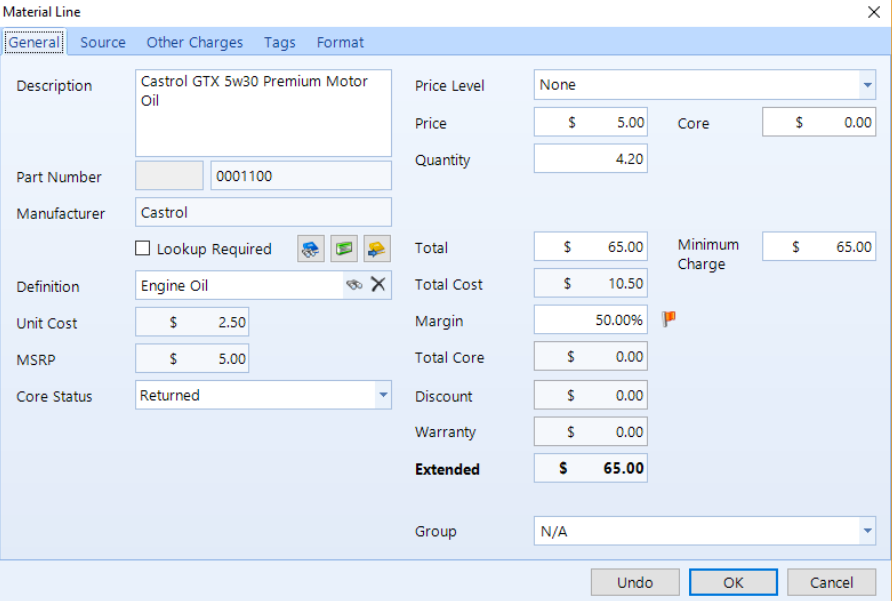The image size is (892, 601).
Task: Expand the Group dropdown
Action: pos(866,532)
